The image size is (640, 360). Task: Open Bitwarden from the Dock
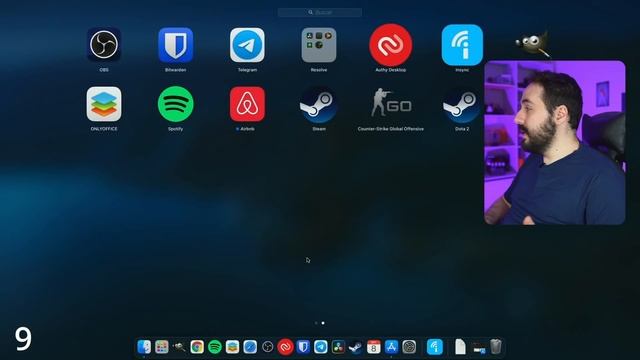303,347
